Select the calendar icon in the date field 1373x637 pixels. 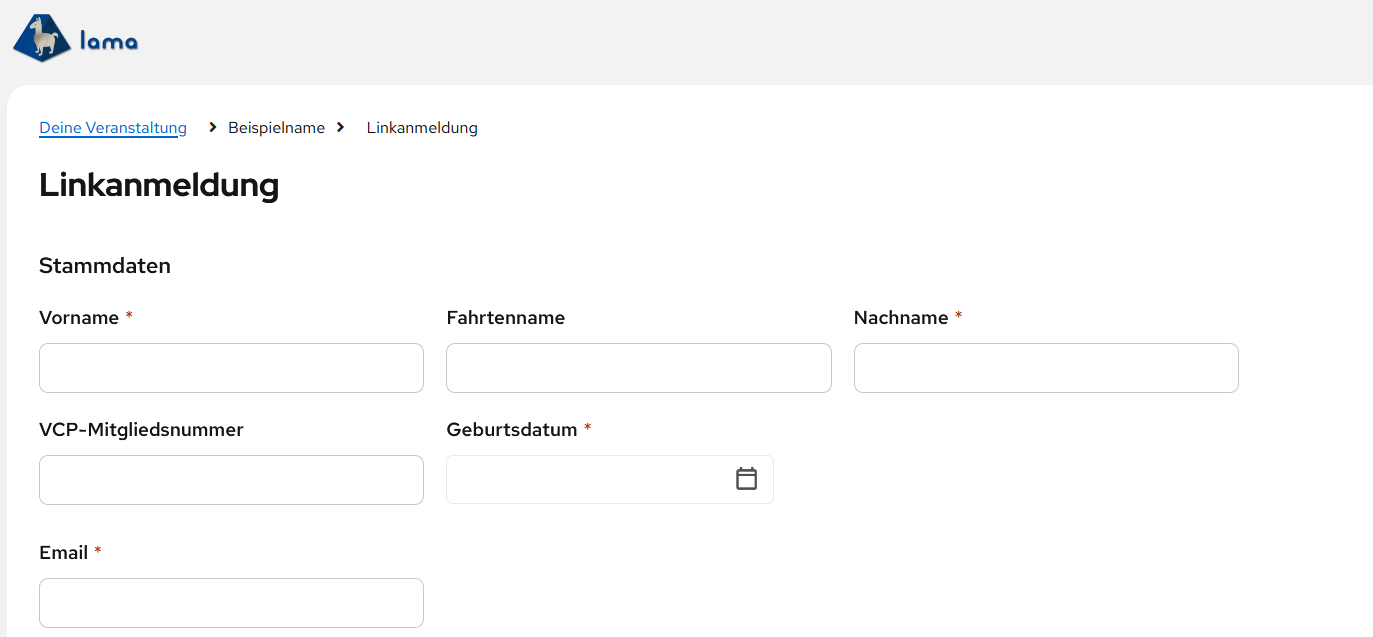747,479
